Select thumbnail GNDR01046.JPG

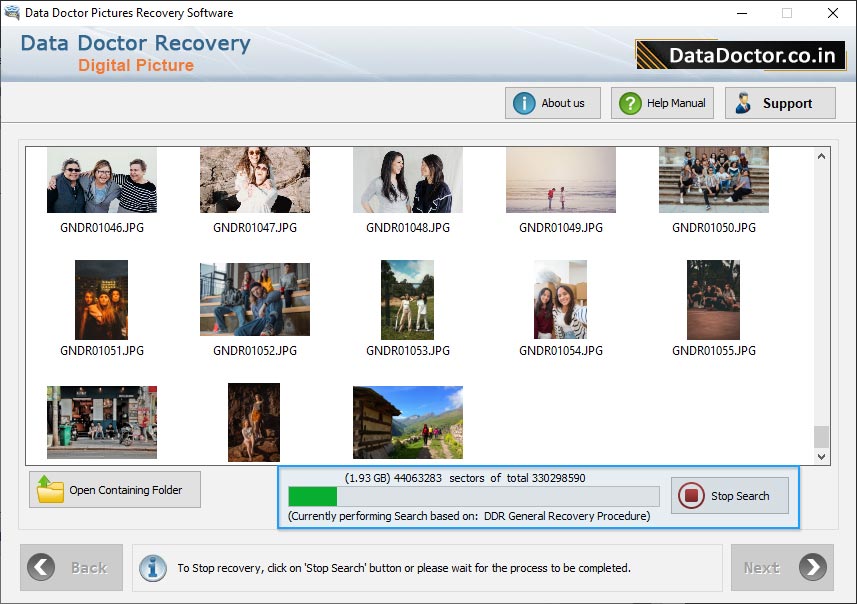[101, 180]
